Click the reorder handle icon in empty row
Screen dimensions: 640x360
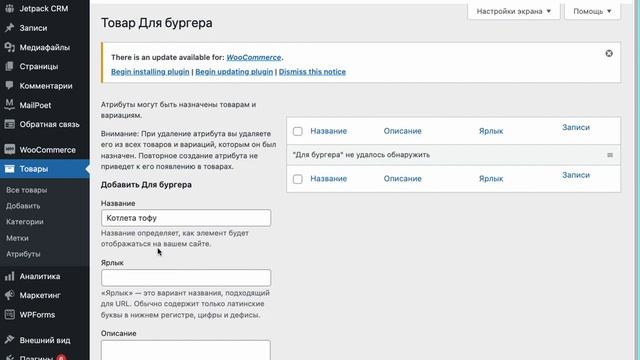tap(610, 155)
